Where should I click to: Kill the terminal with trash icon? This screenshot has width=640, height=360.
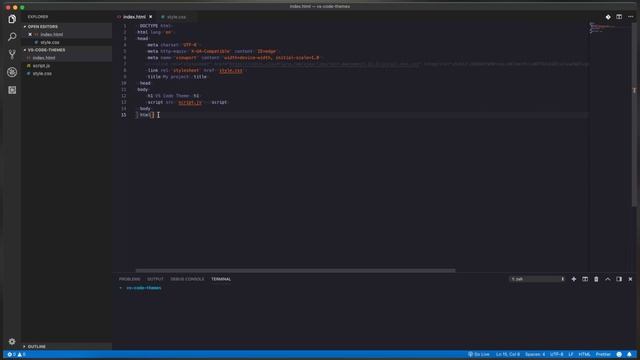point(596,279)
